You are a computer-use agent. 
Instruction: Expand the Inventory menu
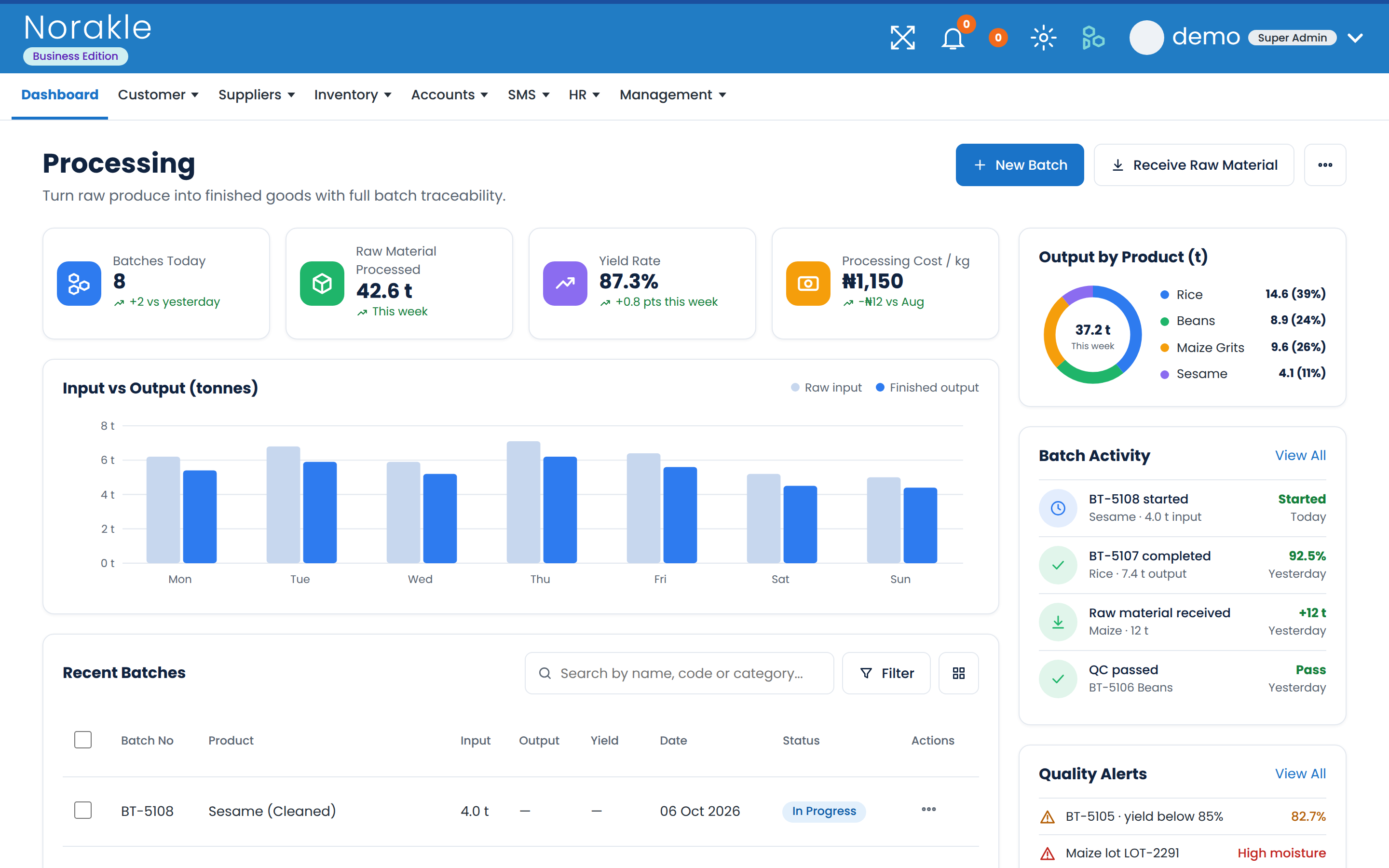click(x=353, y=95)
